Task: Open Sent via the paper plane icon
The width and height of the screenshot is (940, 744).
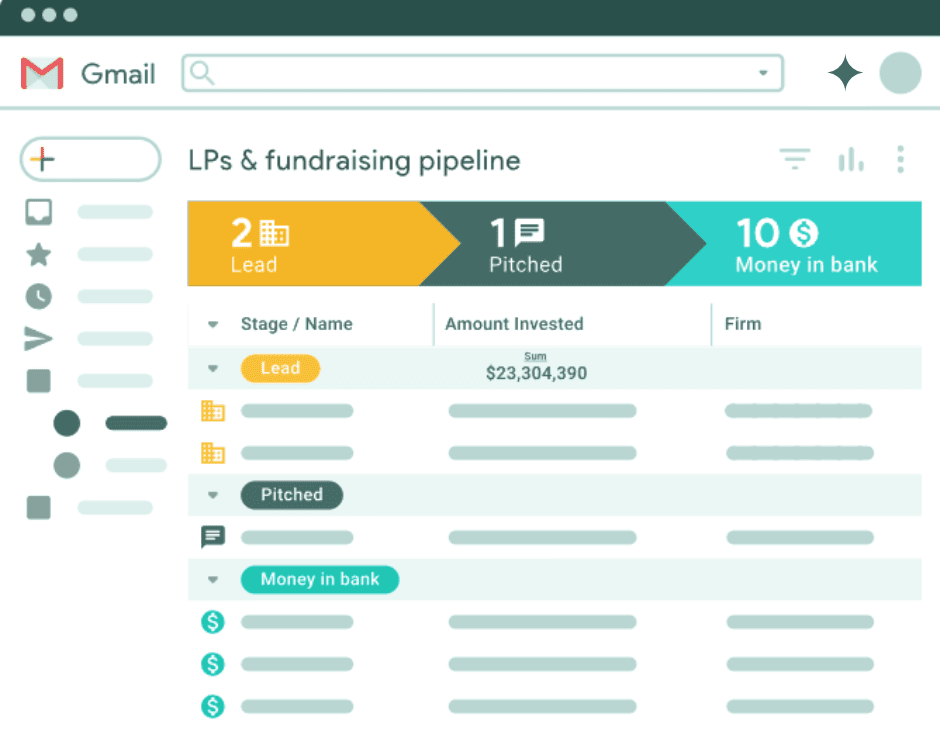Action: (x=39, y=339)
